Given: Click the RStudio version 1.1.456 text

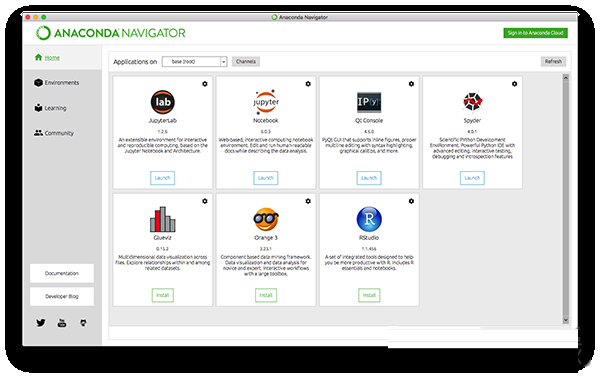Looking at the screenshot, I should pyautogui.click(x=369, y=248).
